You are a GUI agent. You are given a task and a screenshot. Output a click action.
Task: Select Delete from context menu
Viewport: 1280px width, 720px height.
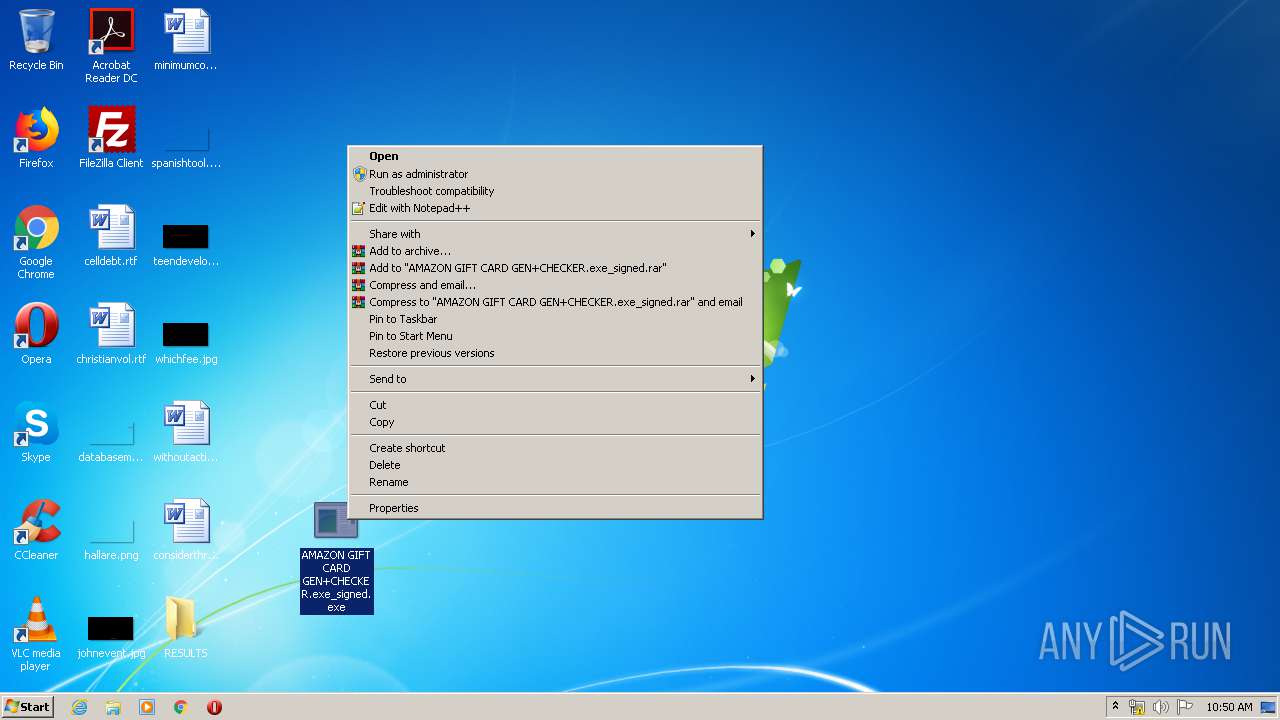click(x=555, y=465)
